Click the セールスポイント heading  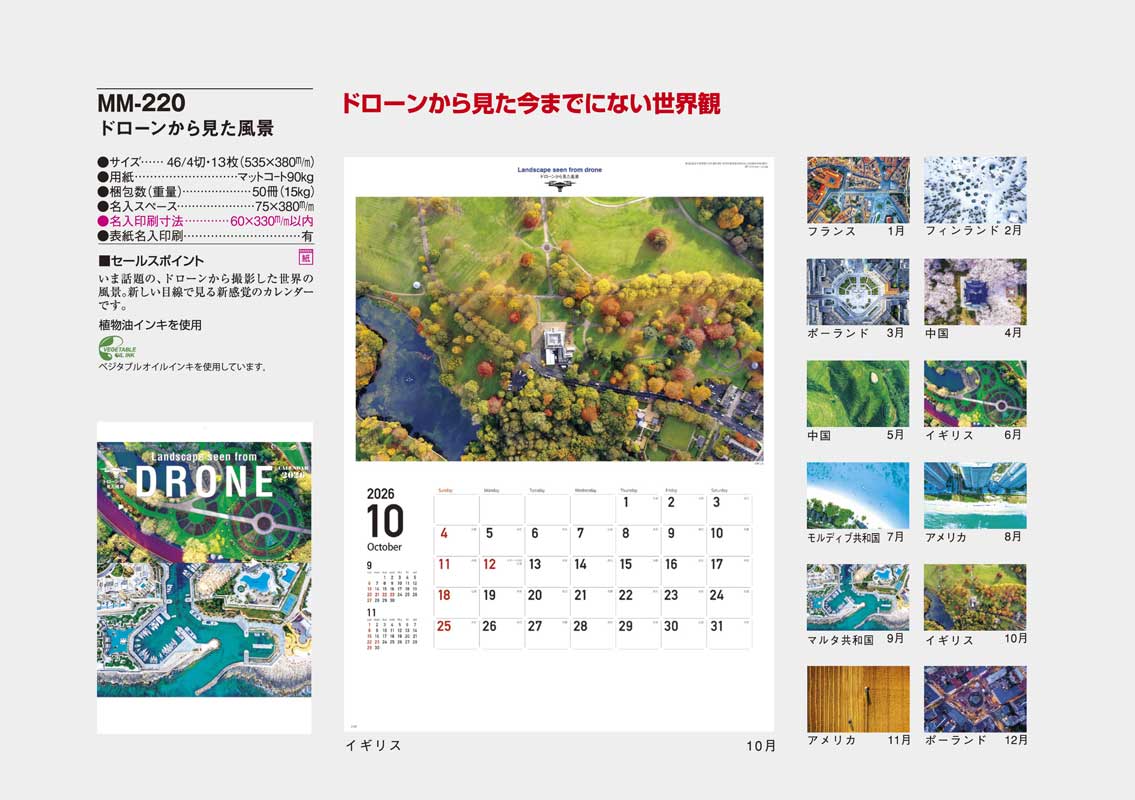[151, 261]
